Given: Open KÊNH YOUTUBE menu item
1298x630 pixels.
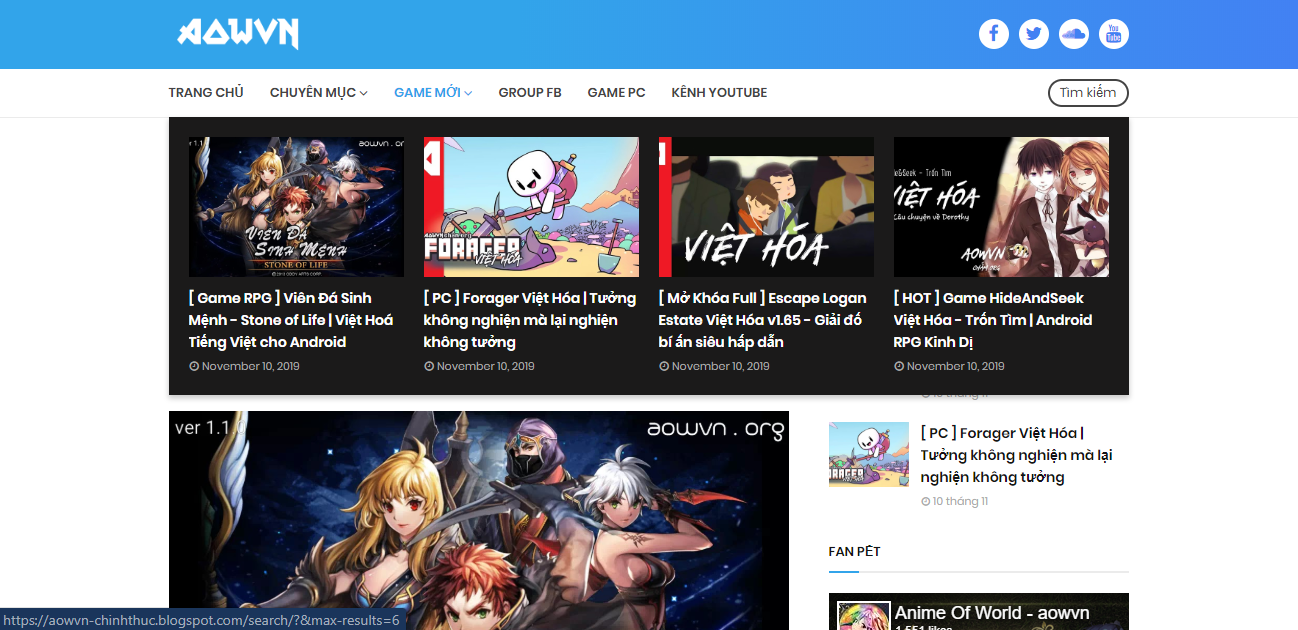Looking at the screenshot, I should pos(719,93).
